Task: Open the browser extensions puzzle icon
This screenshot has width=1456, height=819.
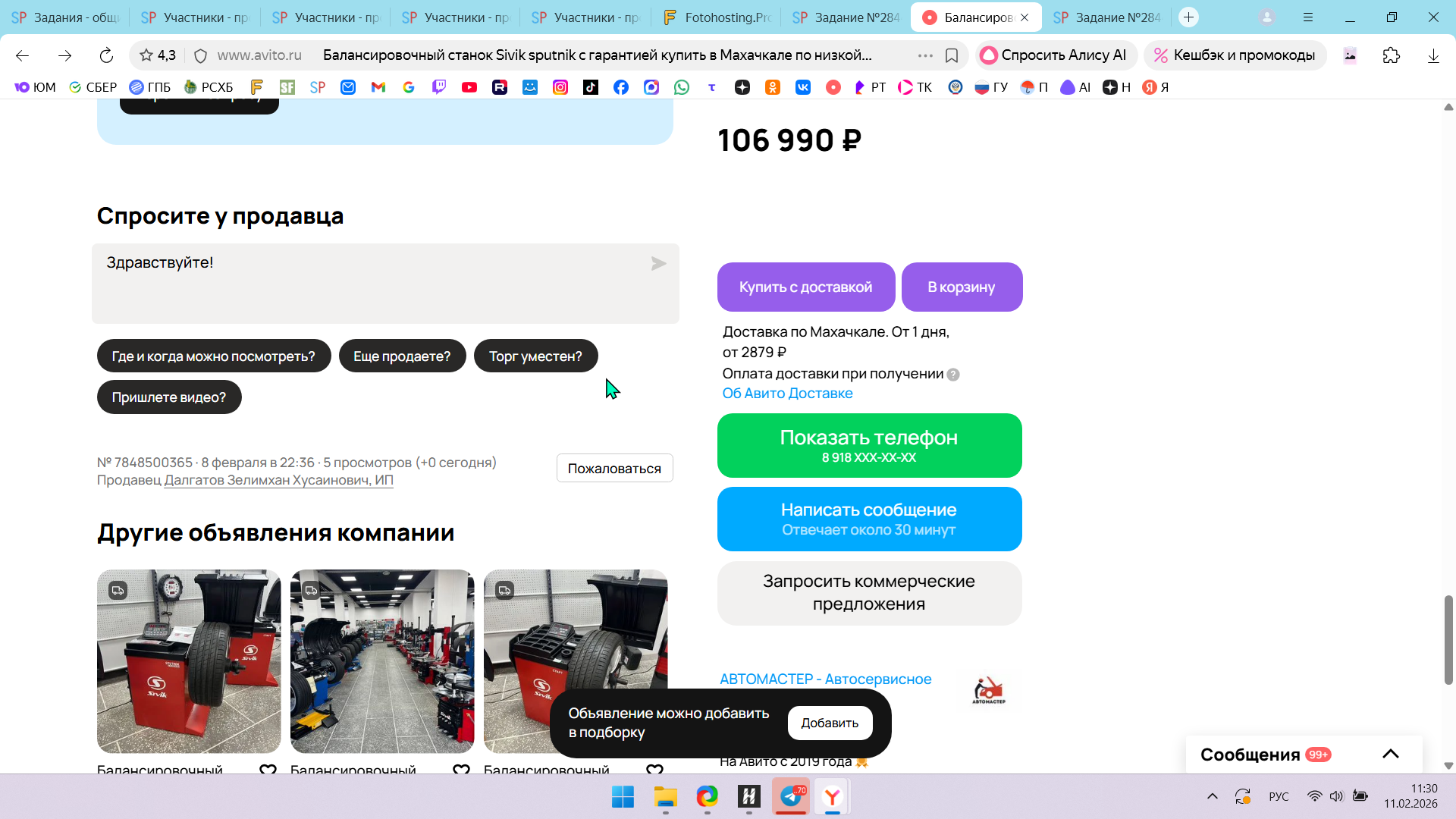Action: pos(1391,55)
